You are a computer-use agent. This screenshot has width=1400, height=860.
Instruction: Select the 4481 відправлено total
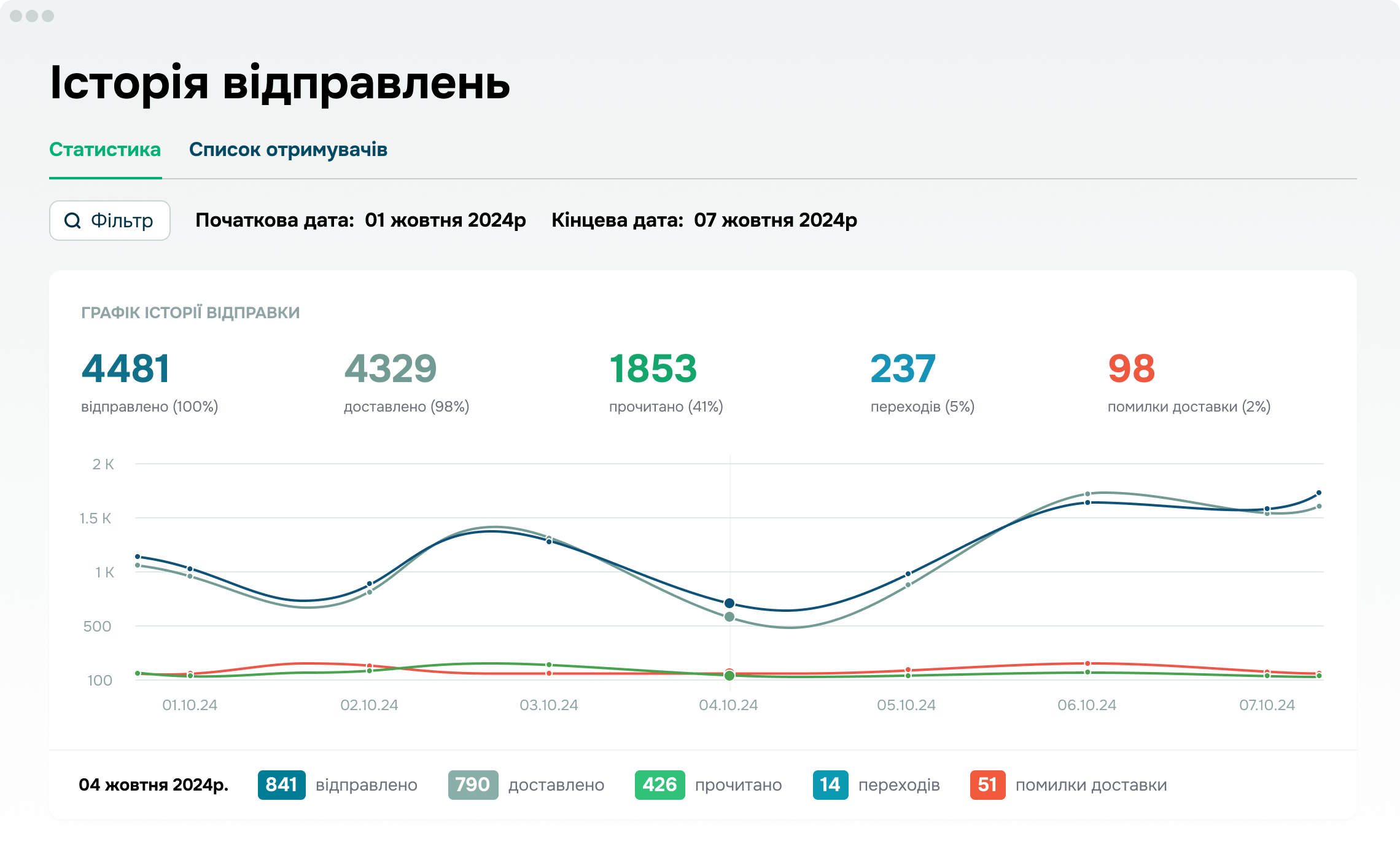(125, 369)
